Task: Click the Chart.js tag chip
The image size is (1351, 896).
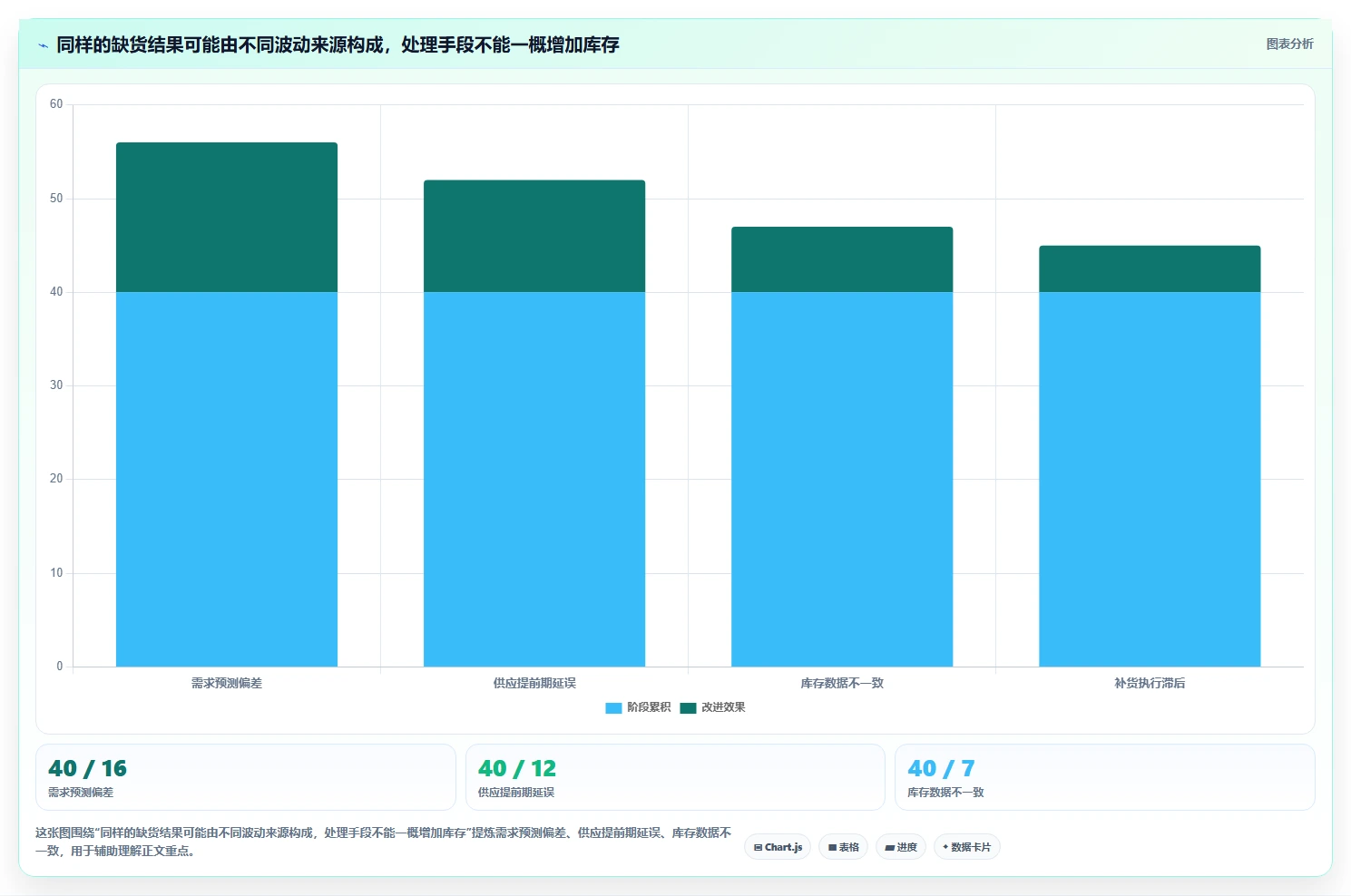Action: pos(778,847)
